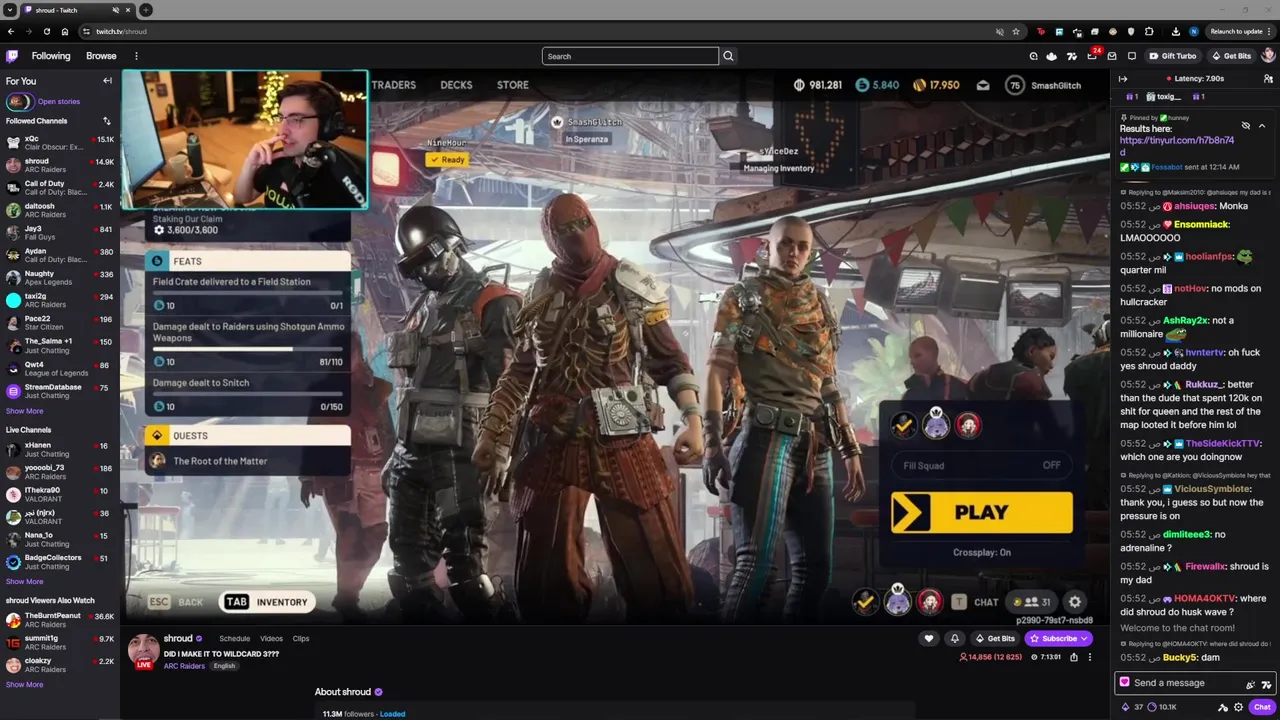Open channel points balance 10.1K

tap(1162, 707)
